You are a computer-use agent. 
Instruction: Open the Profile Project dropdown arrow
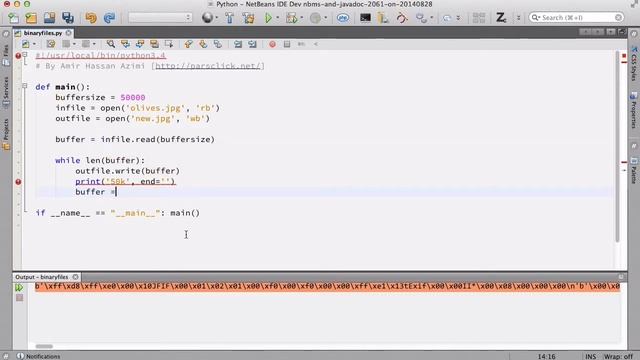point(325,18)
